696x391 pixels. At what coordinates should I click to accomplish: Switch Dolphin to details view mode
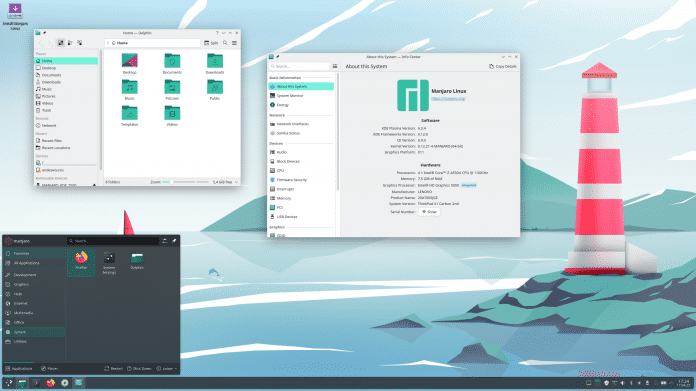[79, 43]
